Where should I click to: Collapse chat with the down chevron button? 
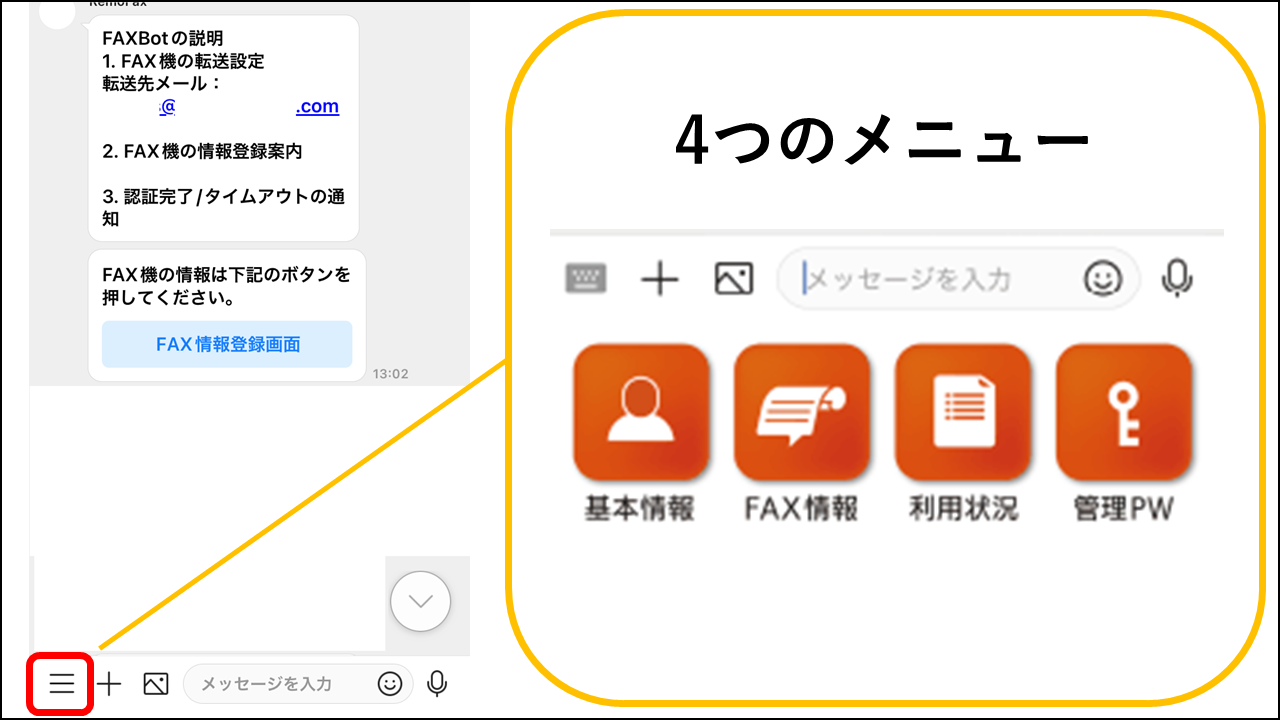click(420, 601)
